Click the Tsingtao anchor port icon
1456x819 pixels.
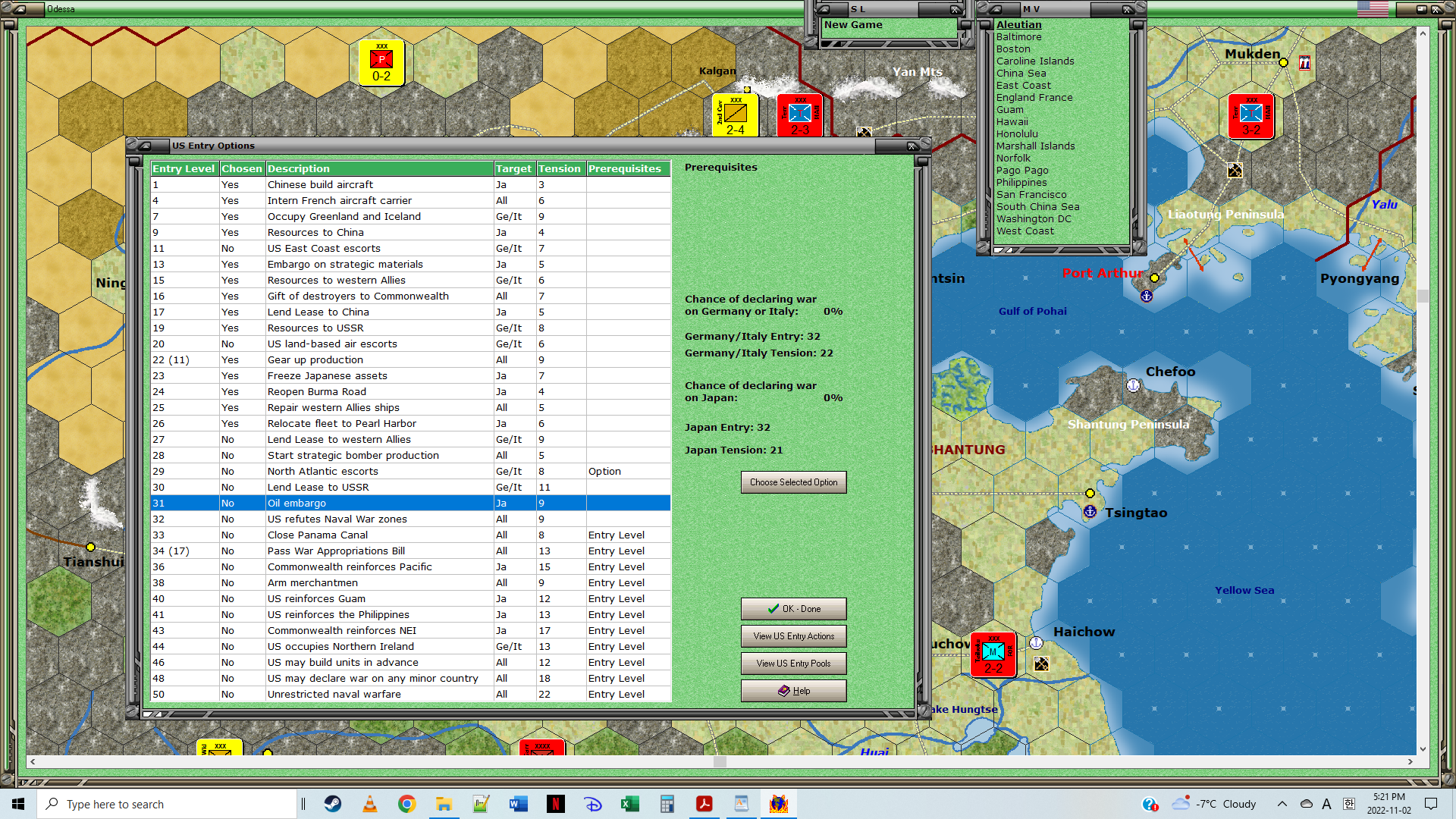(x=1090, y=512)
